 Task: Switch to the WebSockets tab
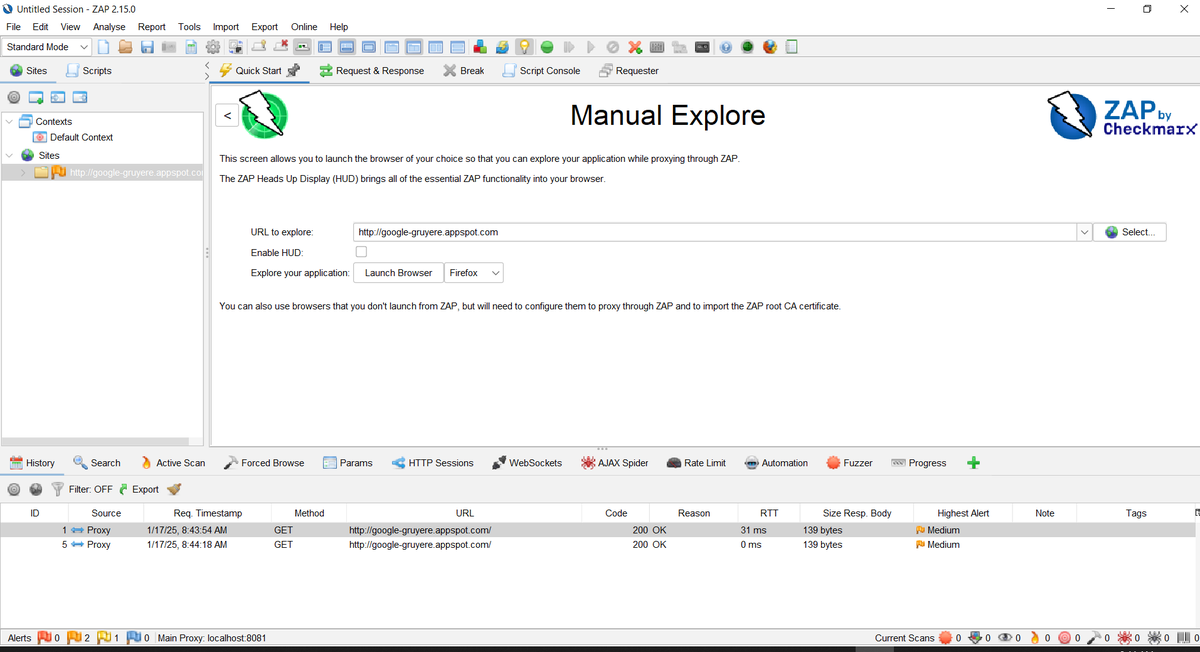click(x=526, y=463)
